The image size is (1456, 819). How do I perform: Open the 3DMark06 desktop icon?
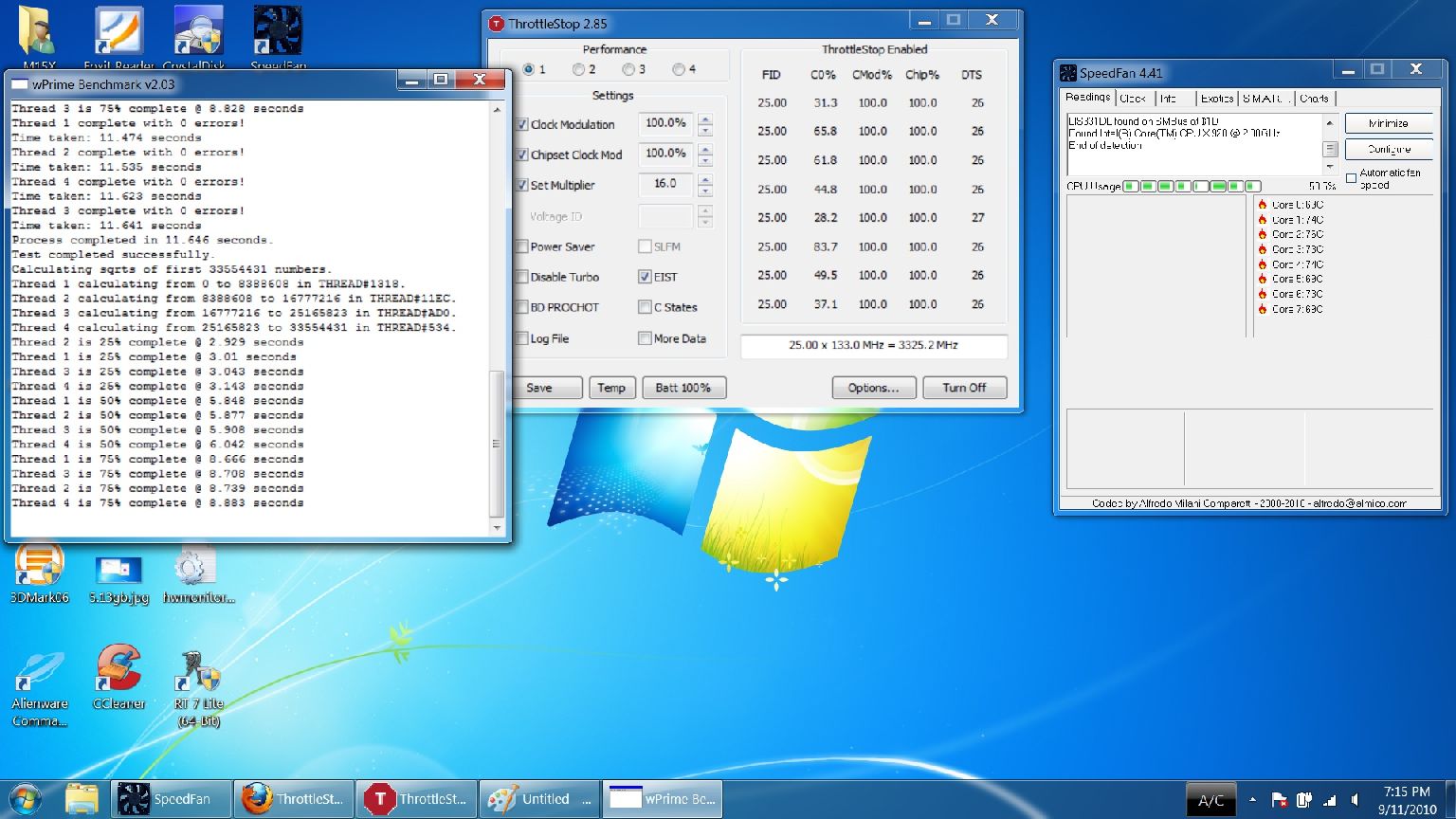tap(39, 573)
